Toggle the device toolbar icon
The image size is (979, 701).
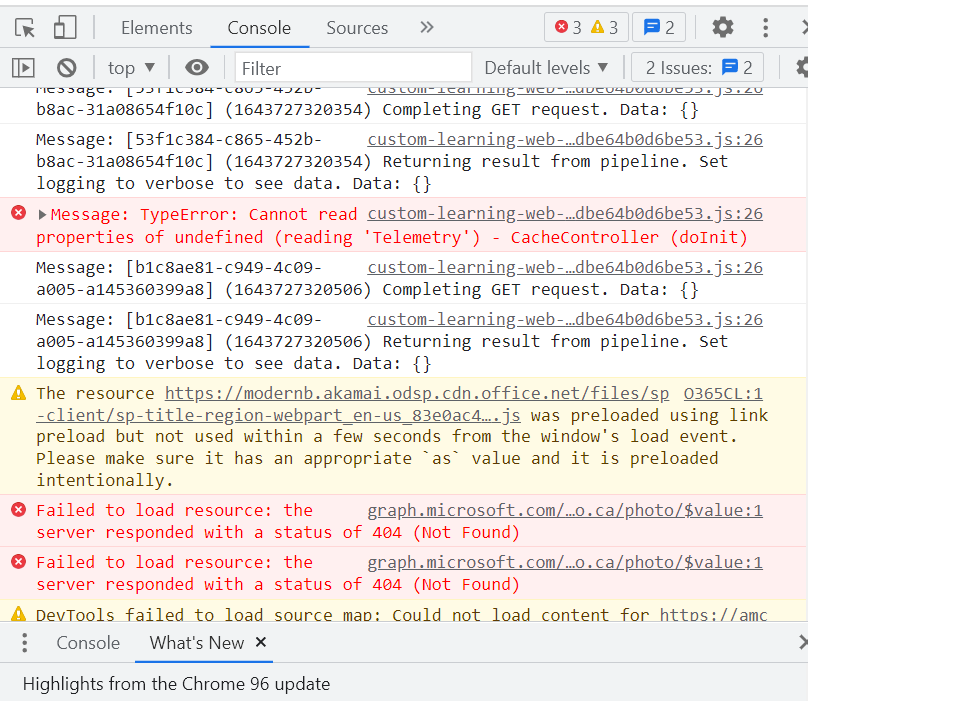(65, 27)
